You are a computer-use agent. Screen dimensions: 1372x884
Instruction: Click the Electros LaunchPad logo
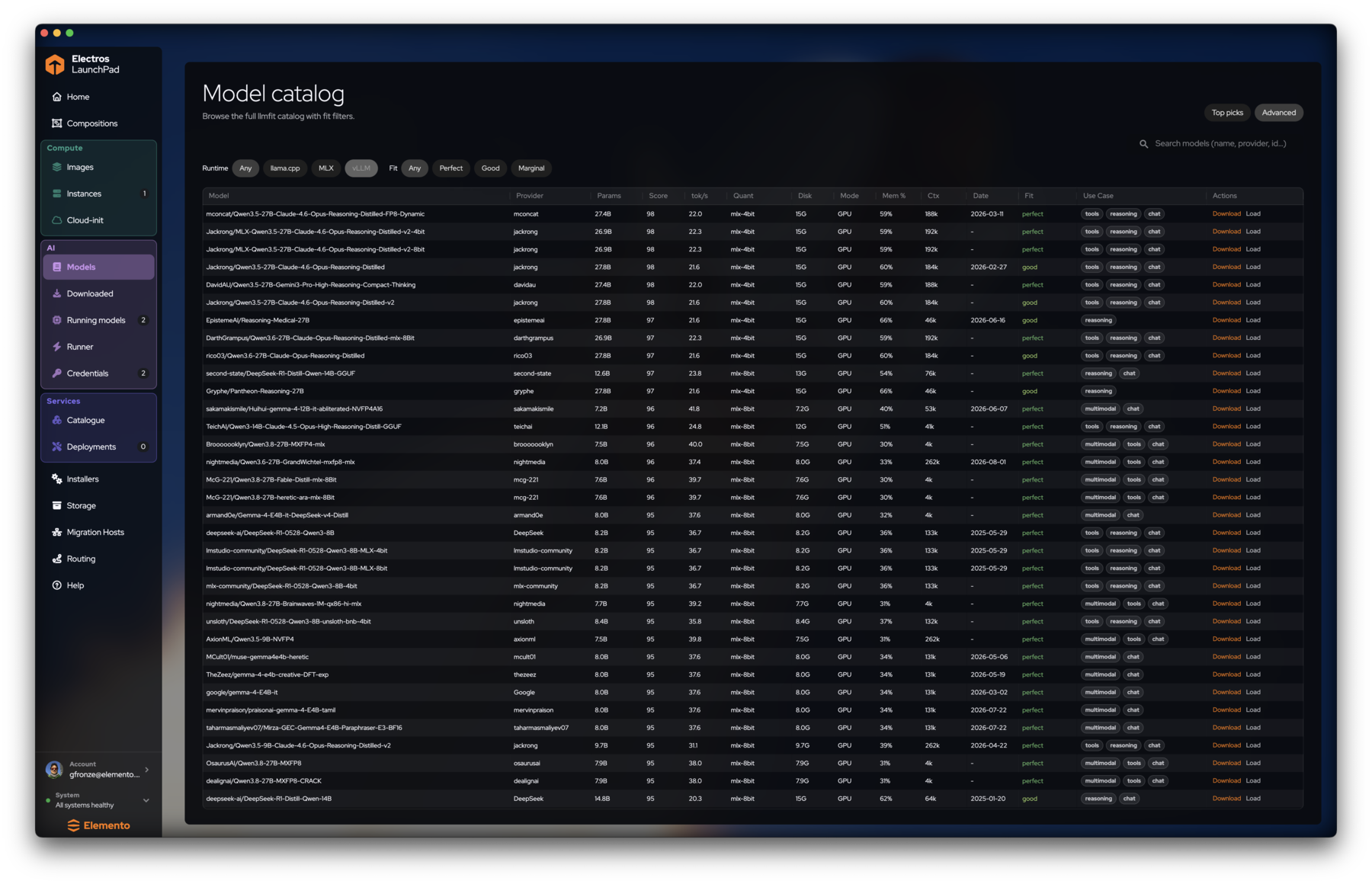[x=55, y=65]
